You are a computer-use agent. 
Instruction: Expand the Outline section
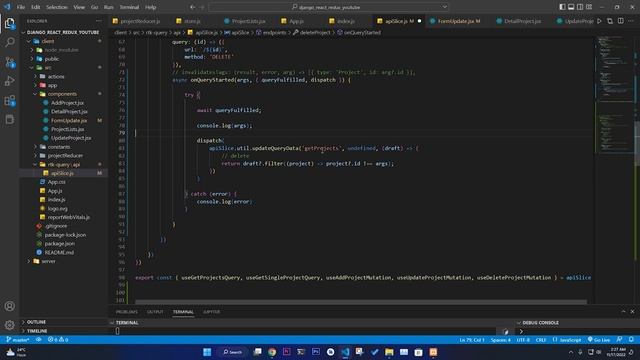pos(36,322)
